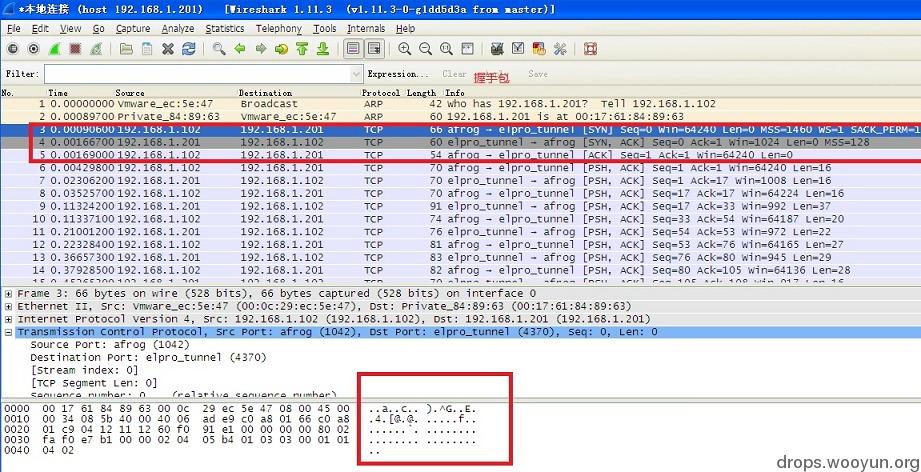Open the filter history dropdown arrow

coord(356,75)
